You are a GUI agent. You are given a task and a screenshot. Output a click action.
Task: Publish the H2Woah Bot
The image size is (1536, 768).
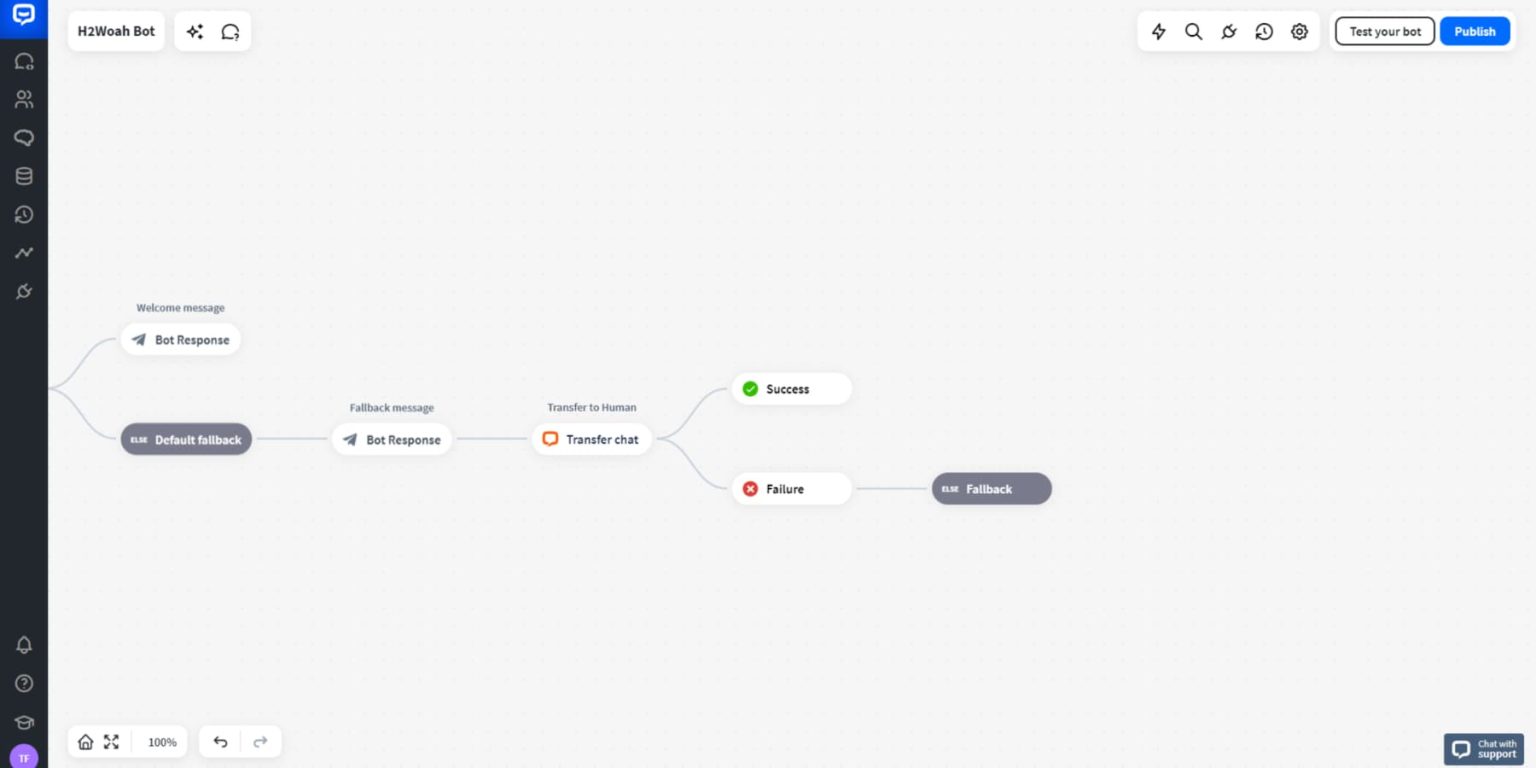point(1474,31)
